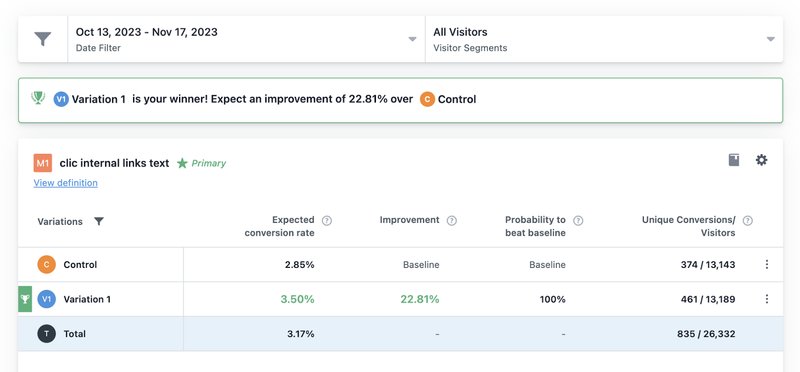Open more options menu for Control row

766,264
